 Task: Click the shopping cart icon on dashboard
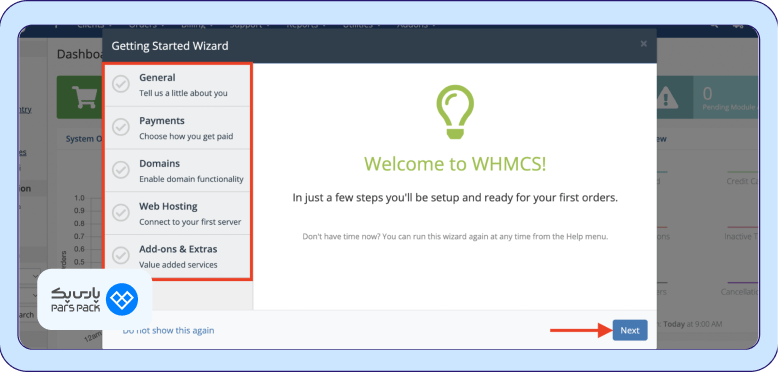click(84, 97)
